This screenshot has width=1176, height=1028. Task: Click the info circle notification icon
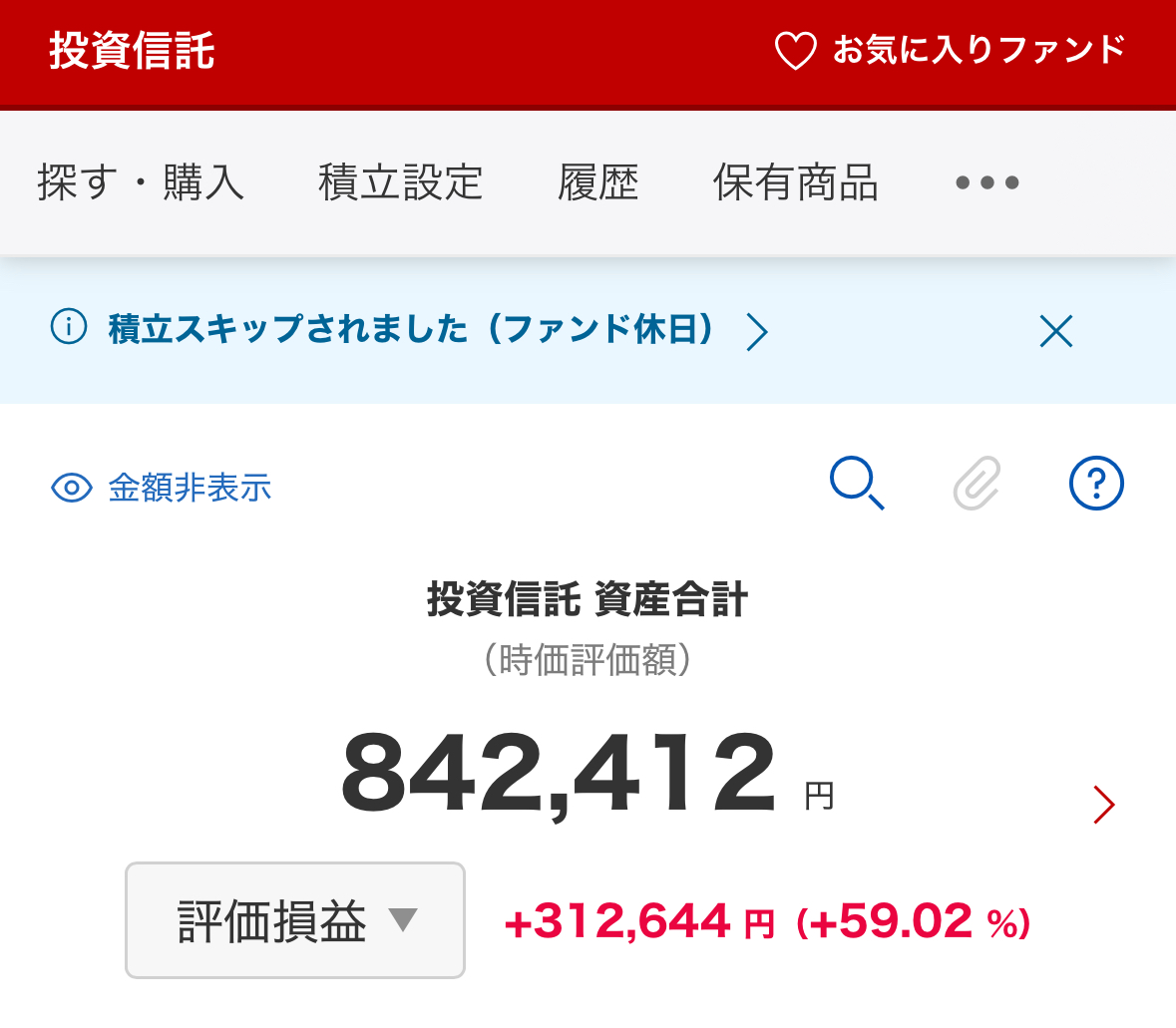click(x=69, y=328)
